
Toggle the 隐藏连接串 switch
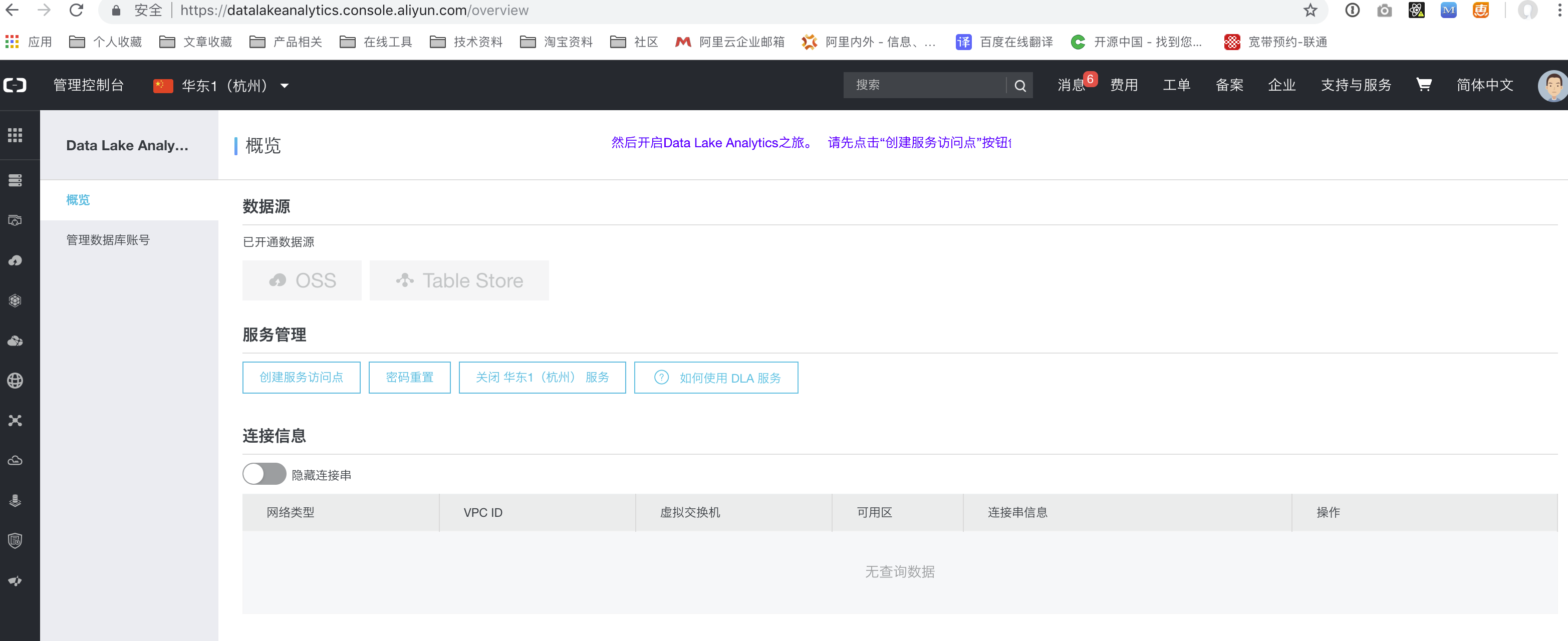(264, 474)
